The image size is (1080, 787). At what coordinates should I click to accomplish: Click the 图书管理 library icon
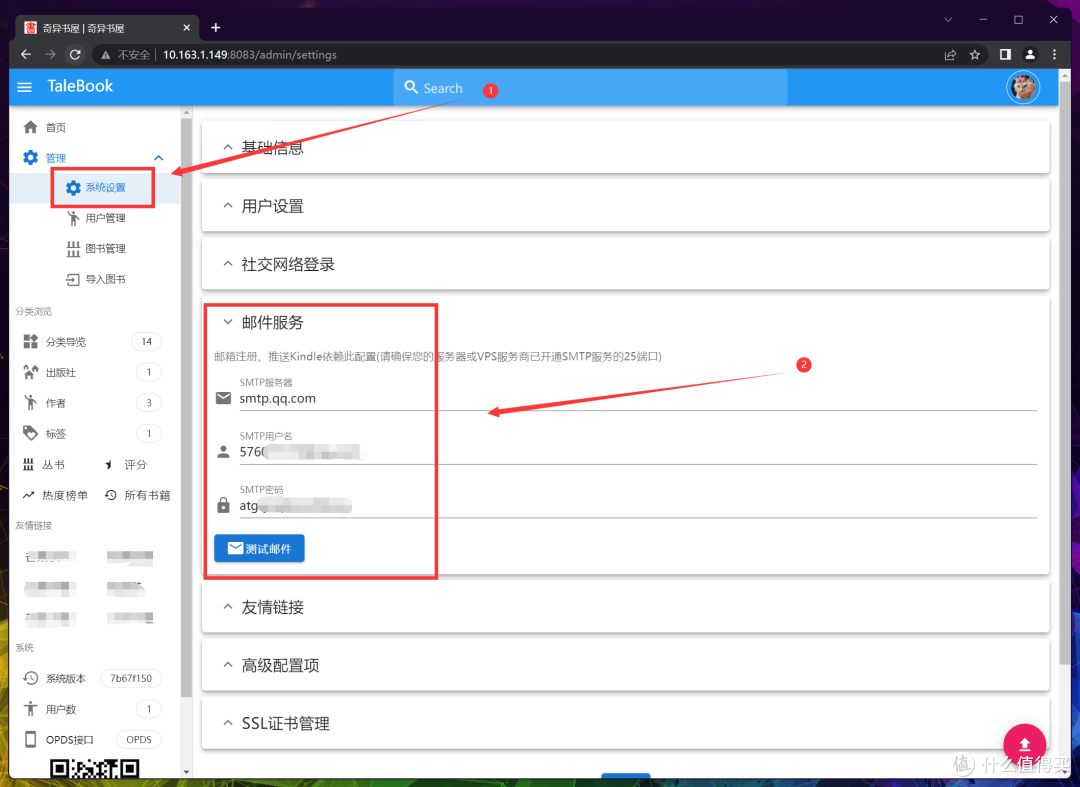click(x=72, y=248)
